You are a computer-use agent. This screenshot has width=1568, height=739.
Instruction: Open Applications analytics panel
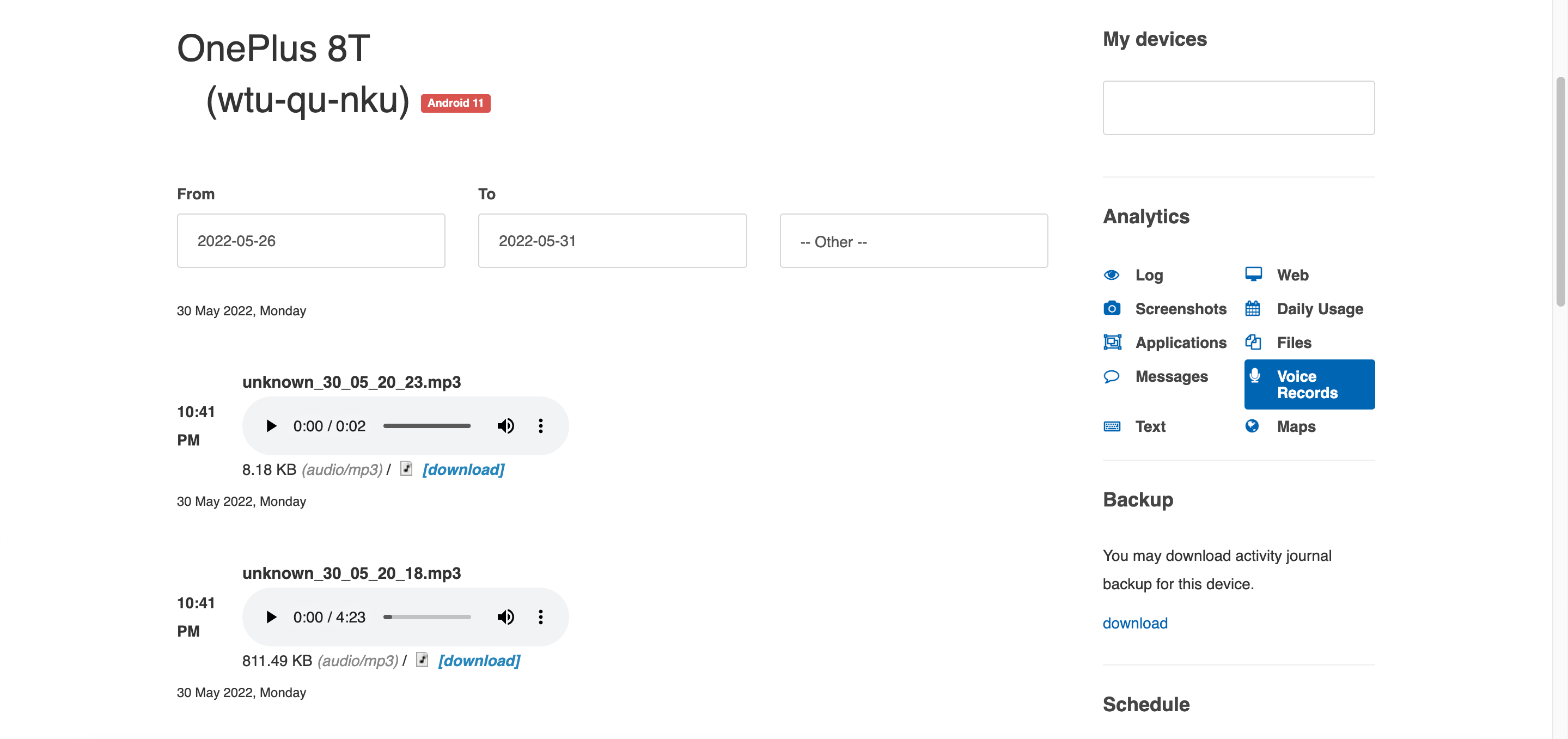(1181, 341)
